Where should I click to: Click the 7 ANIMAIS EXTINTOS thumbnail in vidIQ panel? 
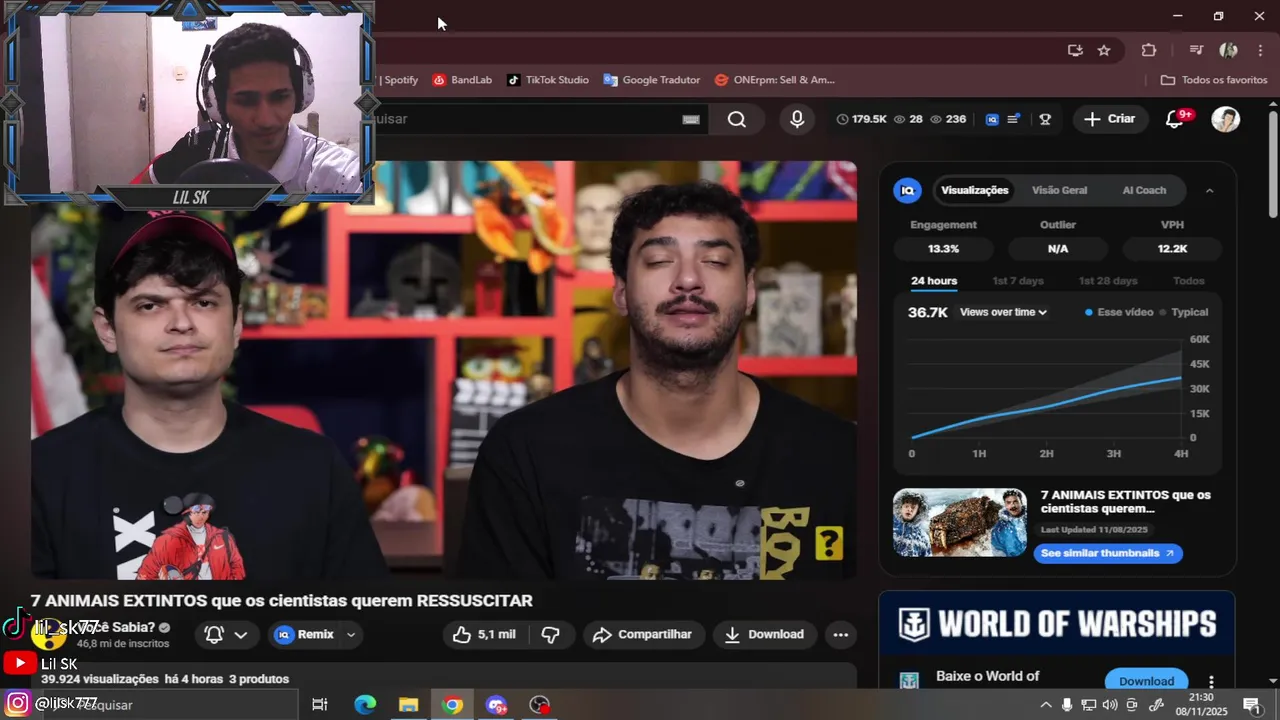[x=960, y=523]
